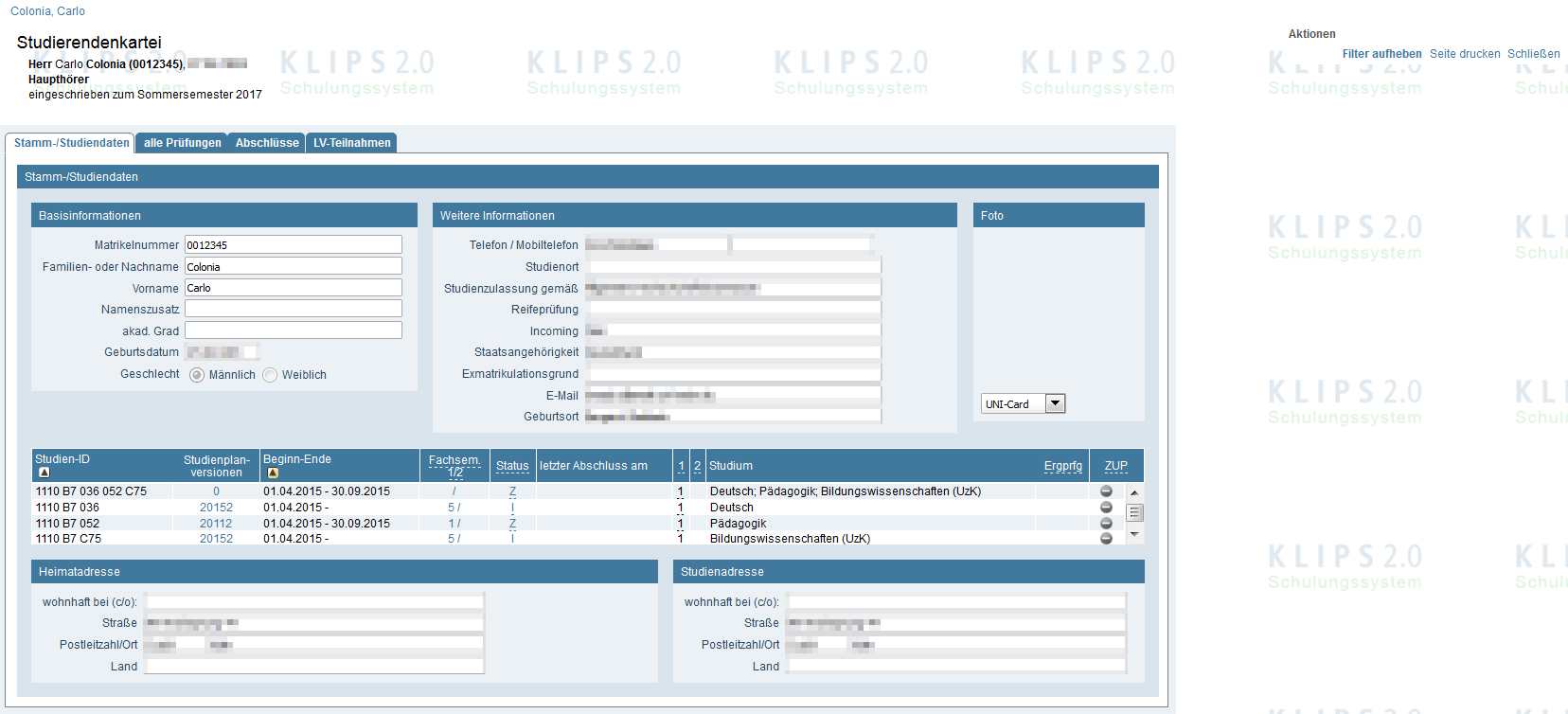
Task: Click Heimatadresse wohnhaft bei (c/o) field
Action: pyautogui.click(x=314, y=601)
